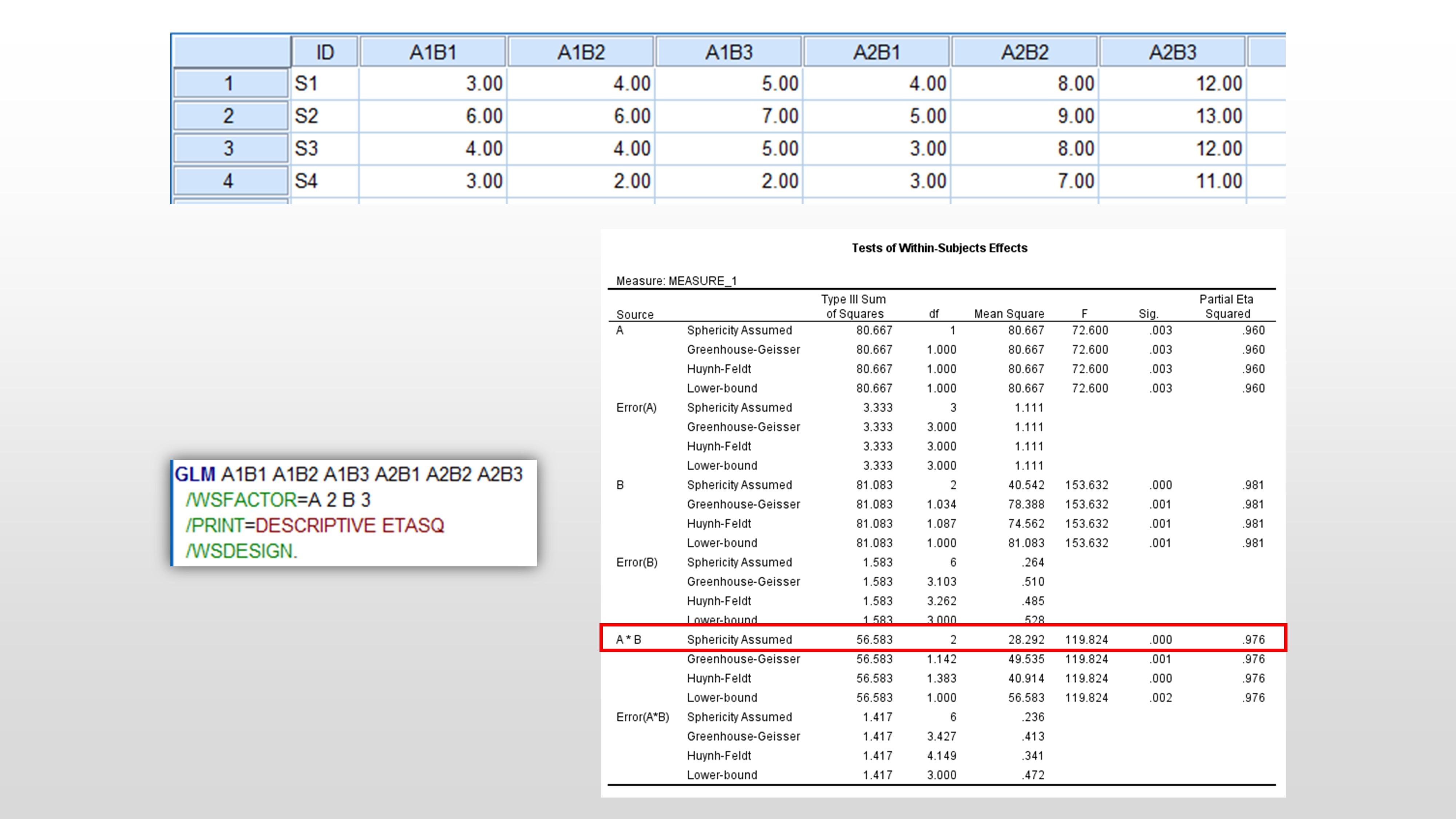Click the S4 ID cell
This screenshot has width=1456, height=819.
point(323,181)
